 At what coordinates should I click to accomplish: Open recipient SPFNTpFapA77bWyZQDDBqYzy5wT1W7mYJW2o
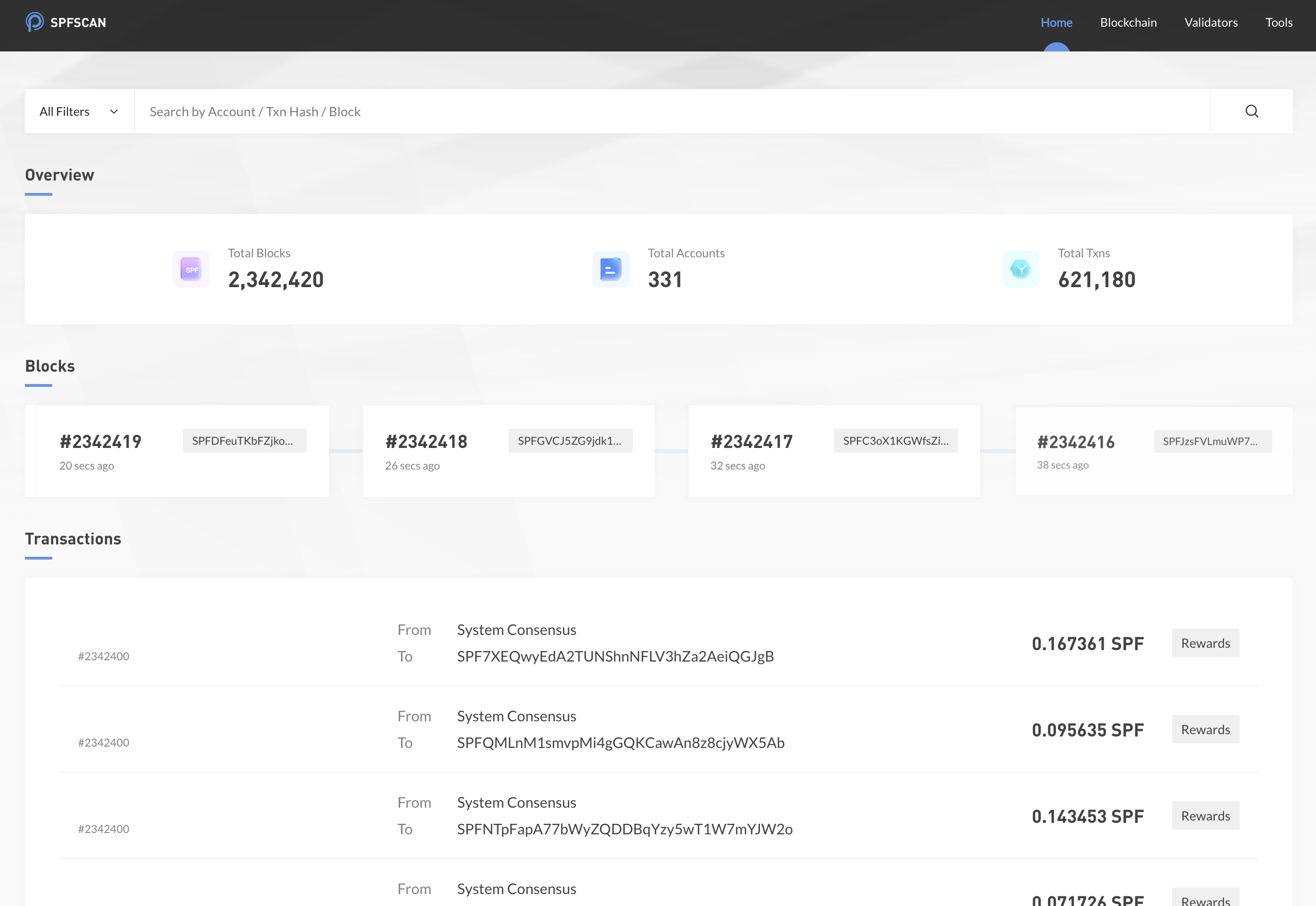[624, 829]
